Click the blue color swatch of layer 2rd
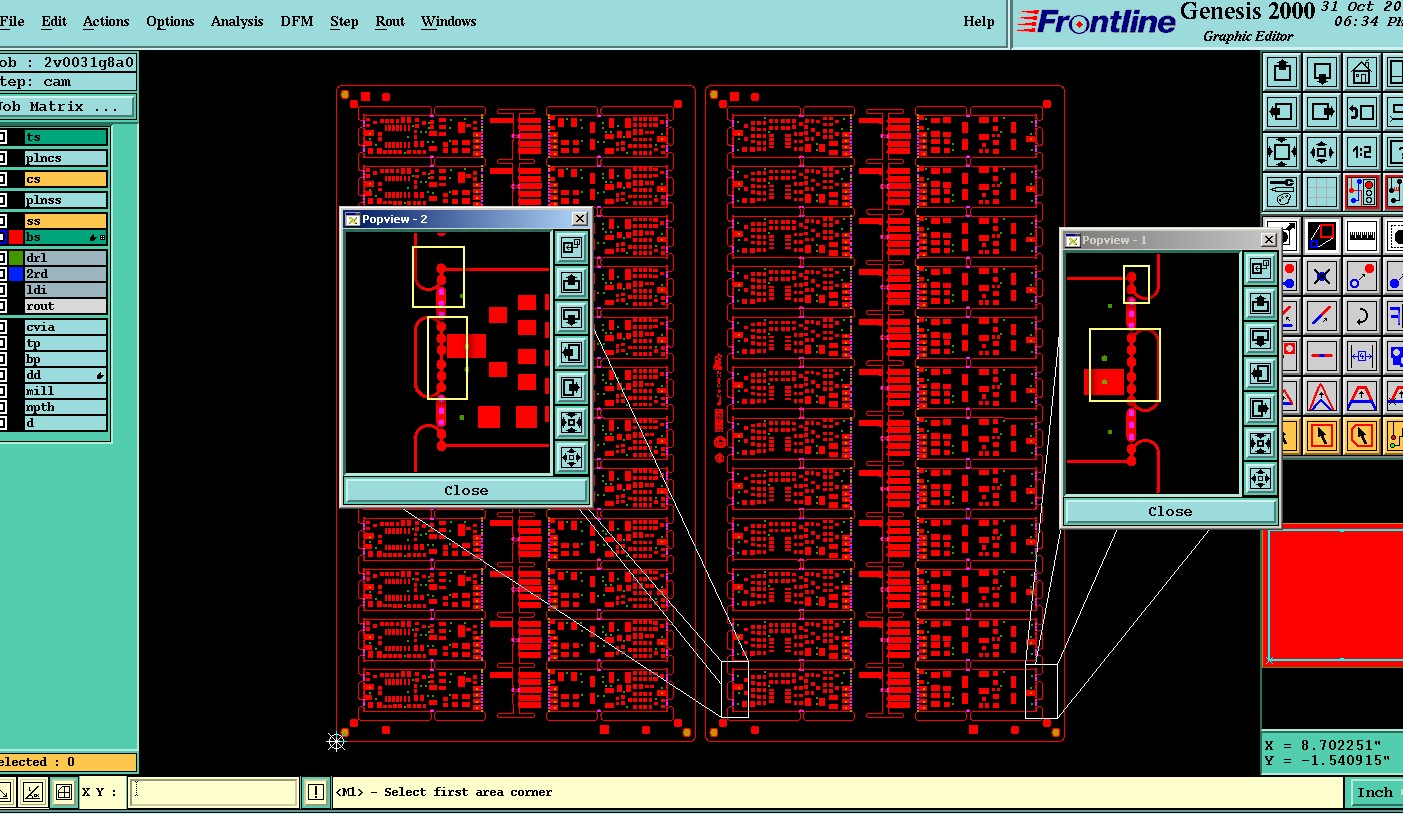1403x814 pixels. coord(16,274)
